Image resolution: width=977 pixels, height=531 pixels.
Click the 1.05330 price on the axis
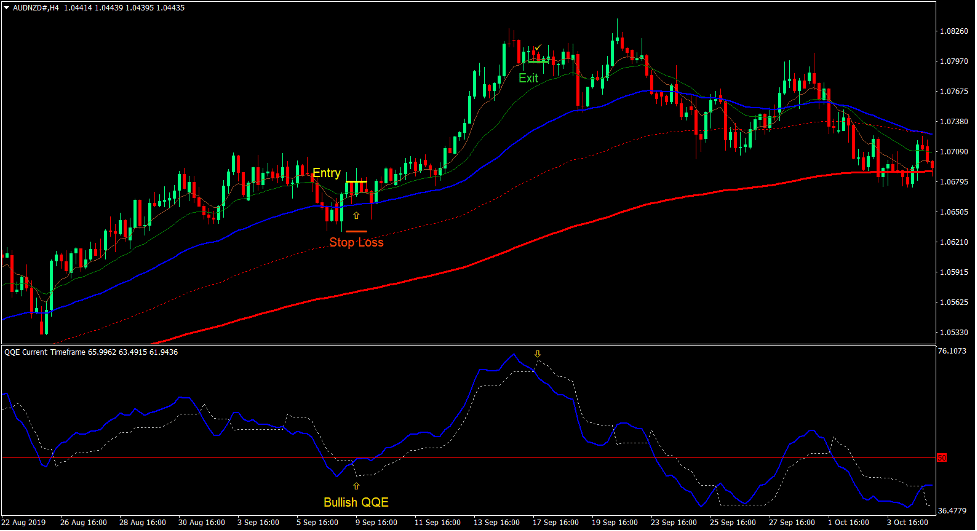[956, 332]
